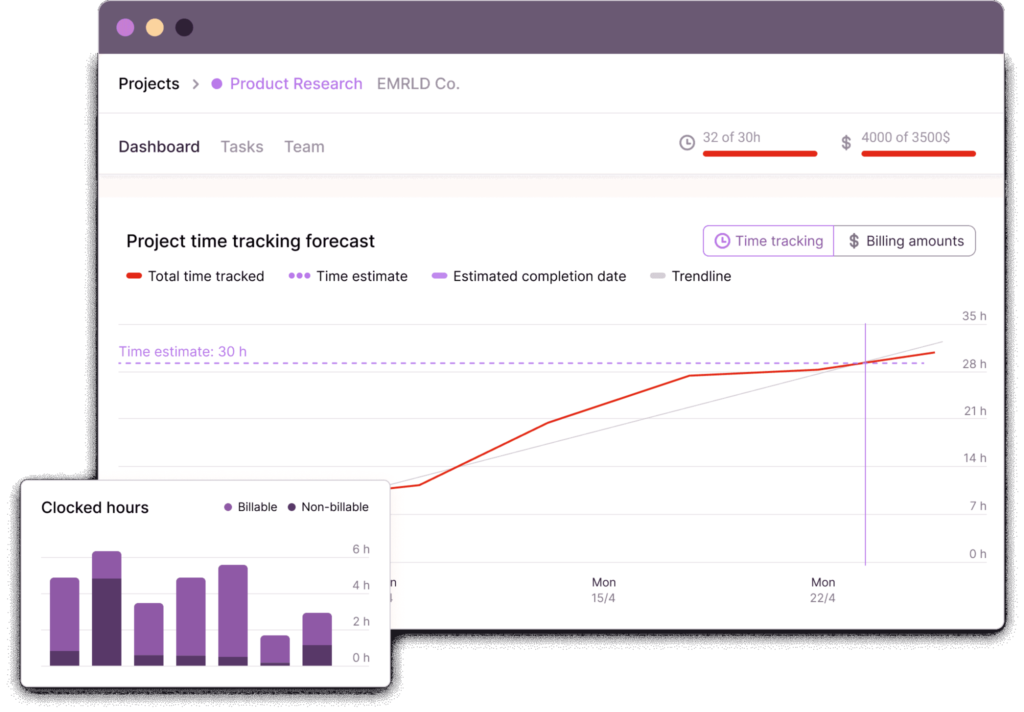Click the yellow window control dot

tap(155, 28)
